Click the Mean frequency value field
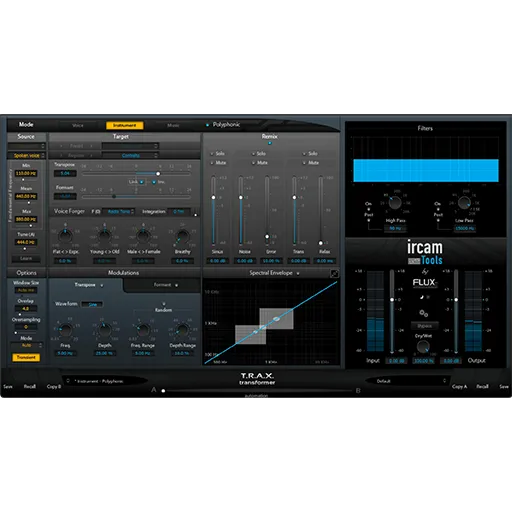 pyautogui.click(x=26, y=196)
